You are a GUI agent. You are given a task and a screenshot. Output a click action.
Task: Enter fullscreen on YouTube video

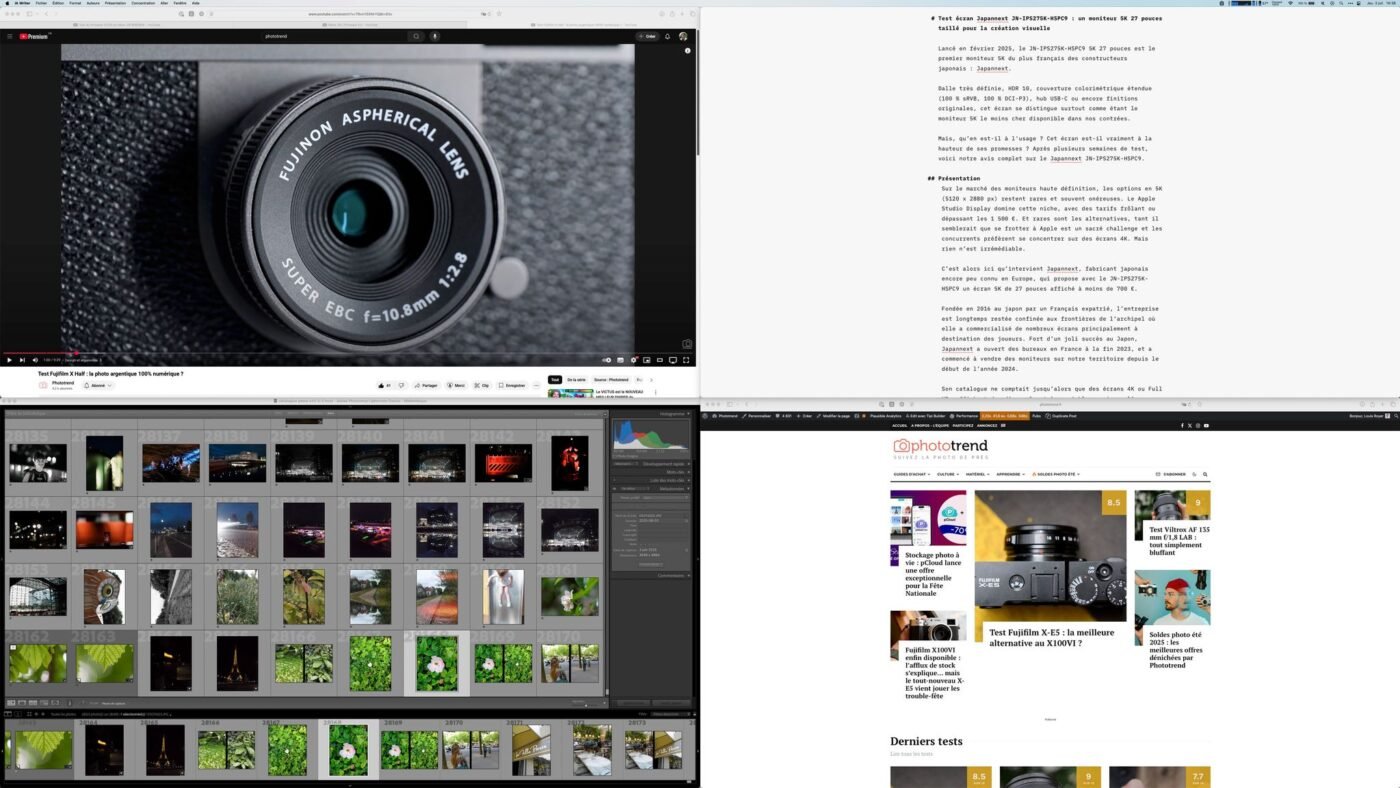point(686,360)
